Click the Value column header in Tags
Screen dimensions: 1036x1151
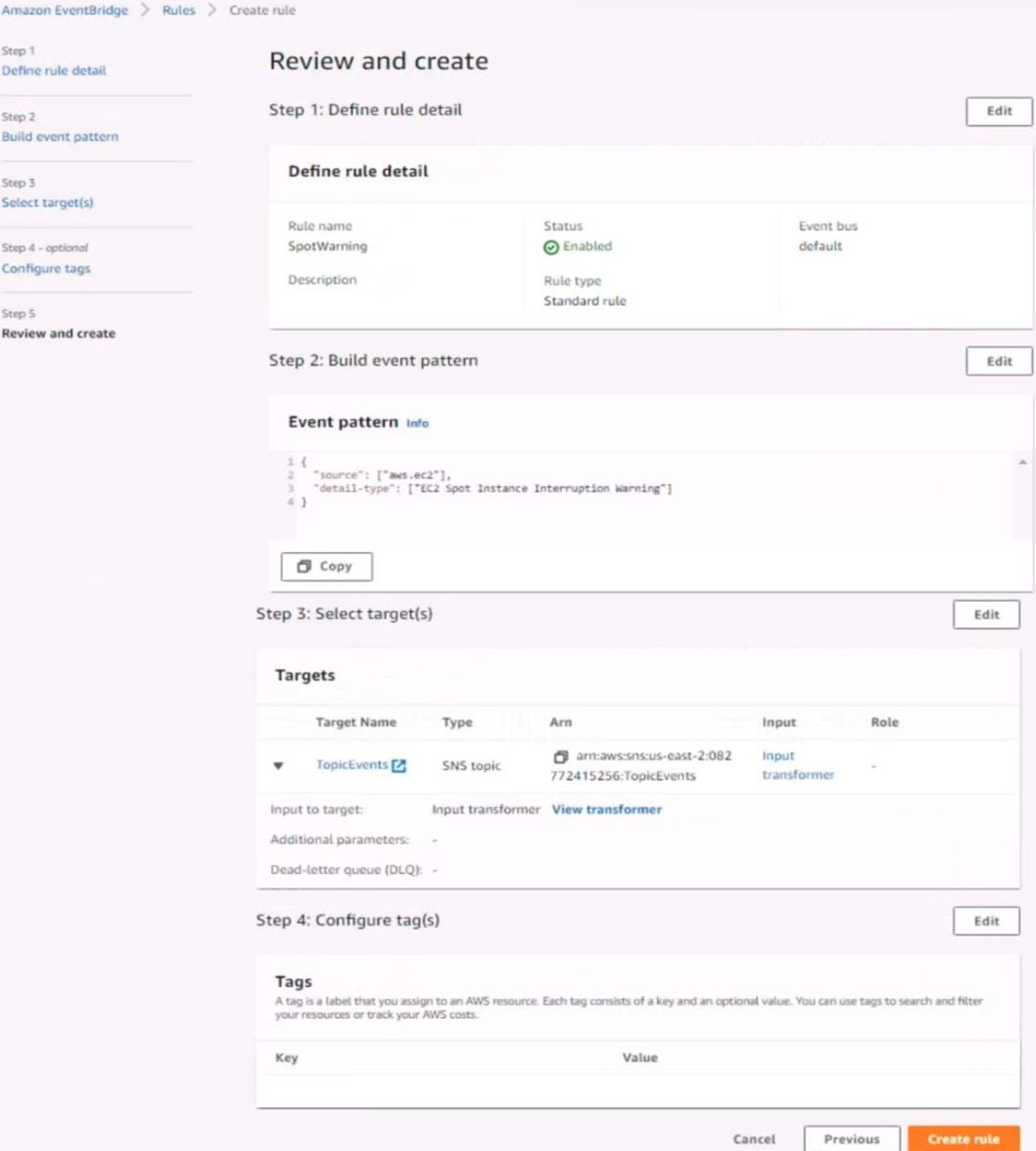coord(639,1058)
